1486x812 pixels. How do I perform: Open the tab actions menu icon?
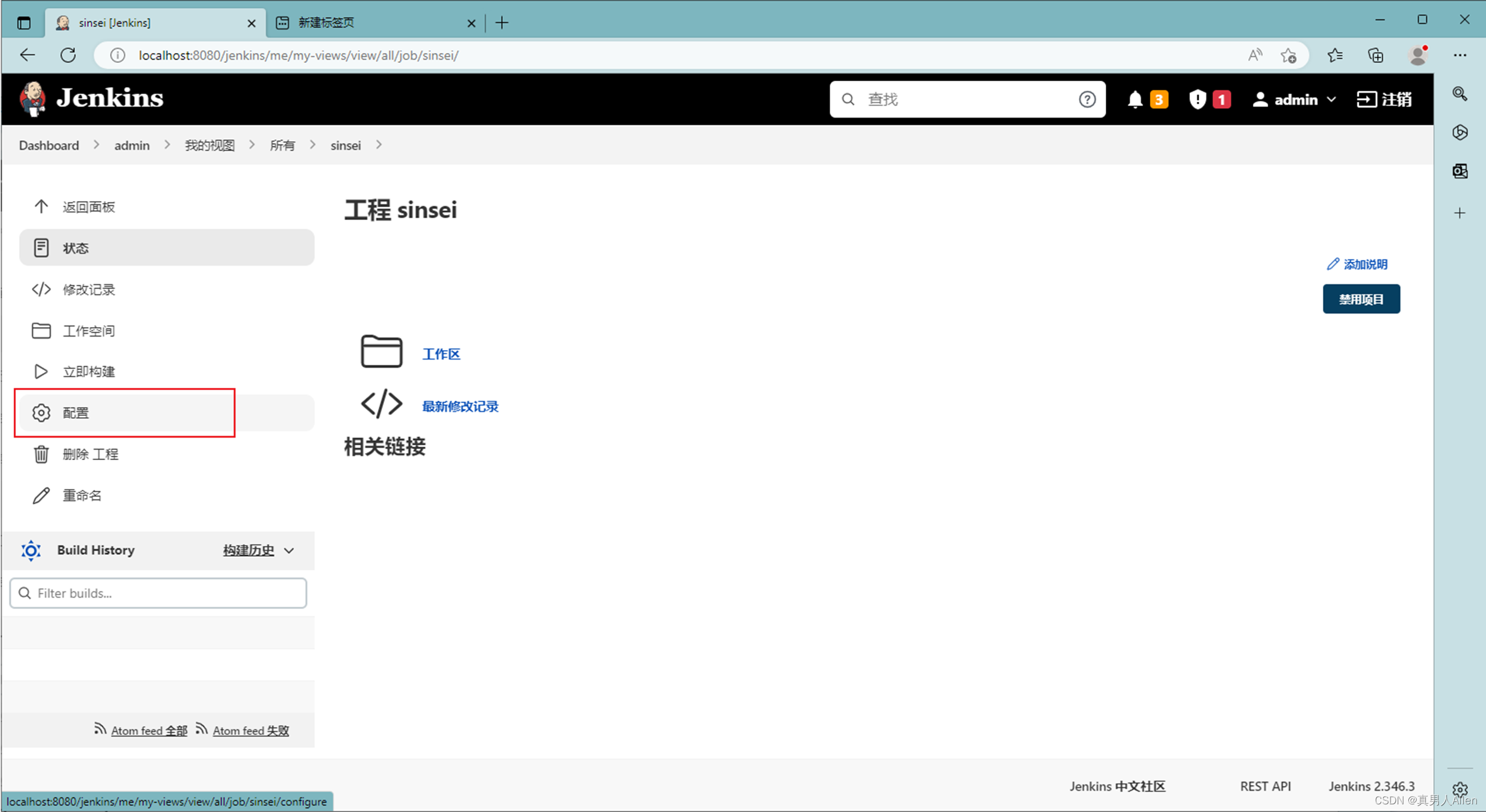(x=24, y=23)
